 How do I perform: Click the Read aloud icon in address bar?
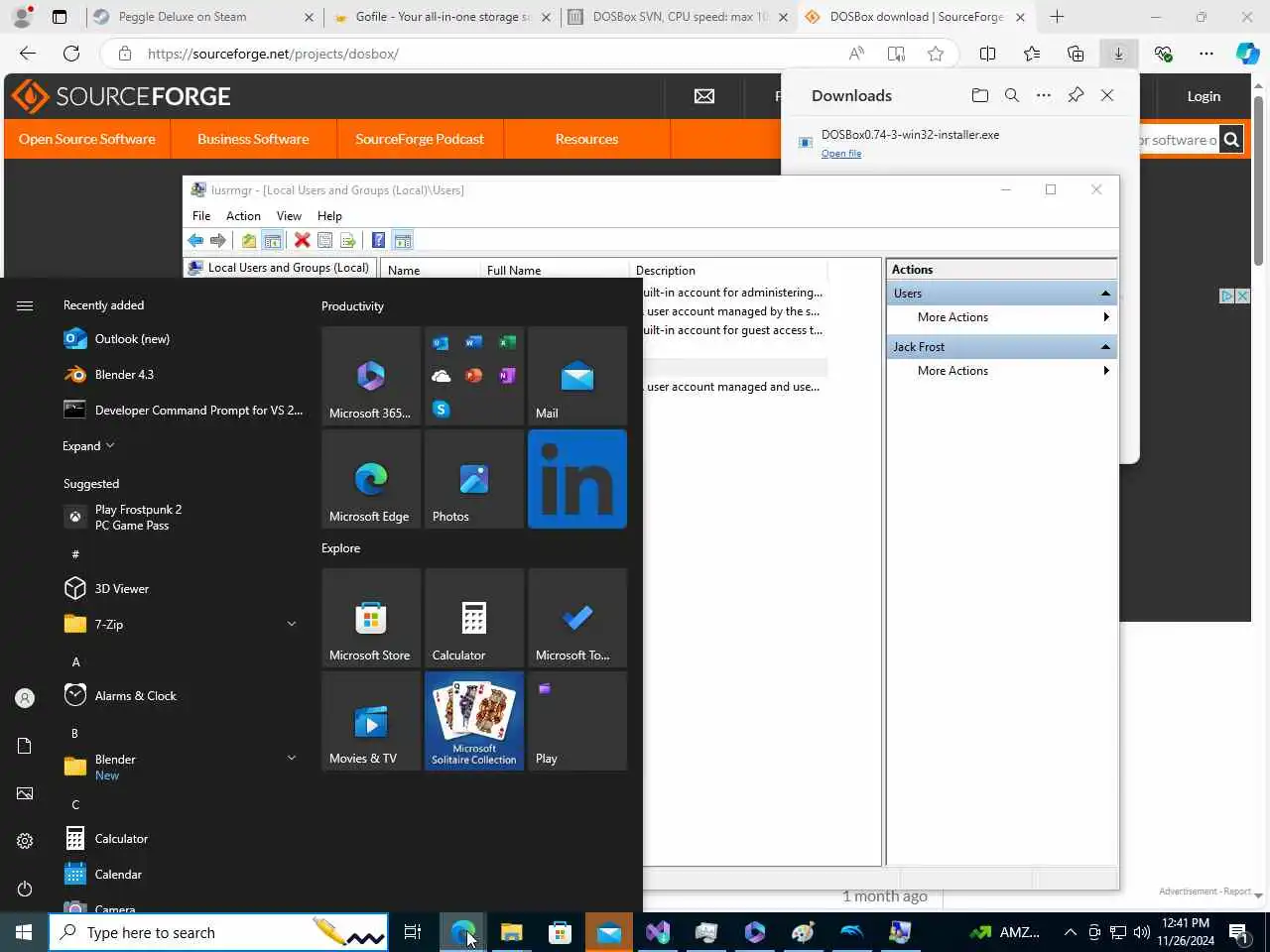(x=856, y=54)
